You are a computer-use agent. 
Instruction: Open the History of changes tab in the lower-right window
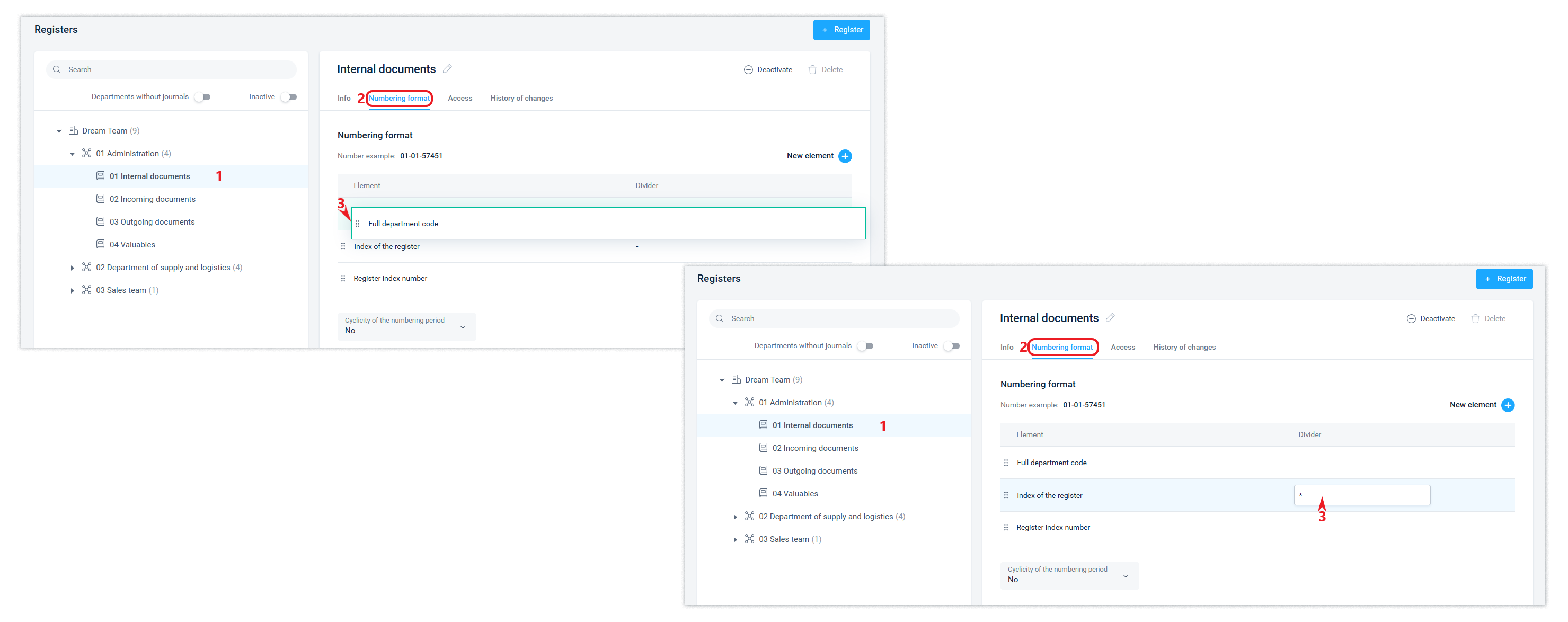pyautogui.click(x=1184, y=348)
